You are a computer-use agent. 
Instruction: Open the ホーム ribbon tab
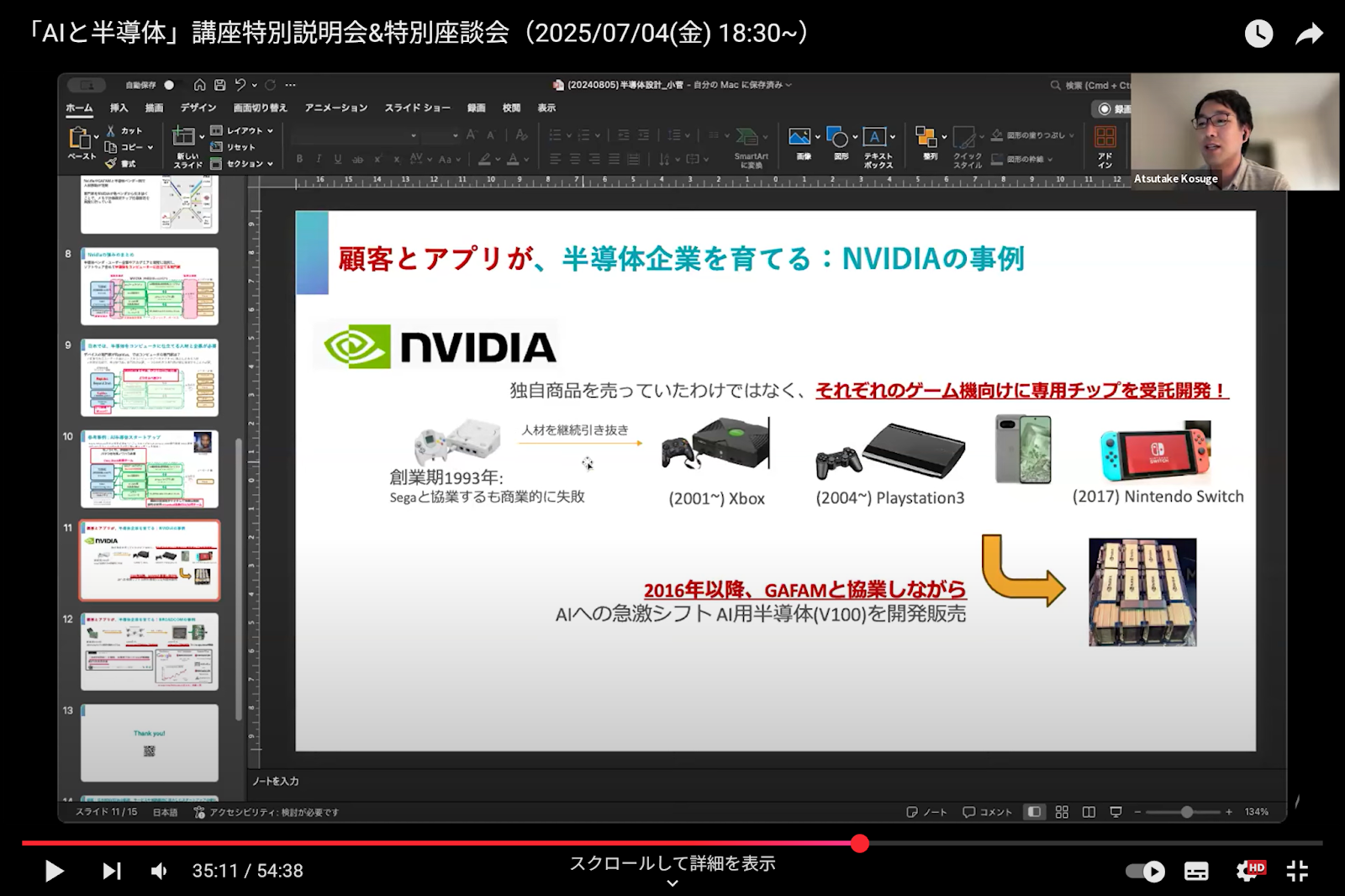[79, 108]
